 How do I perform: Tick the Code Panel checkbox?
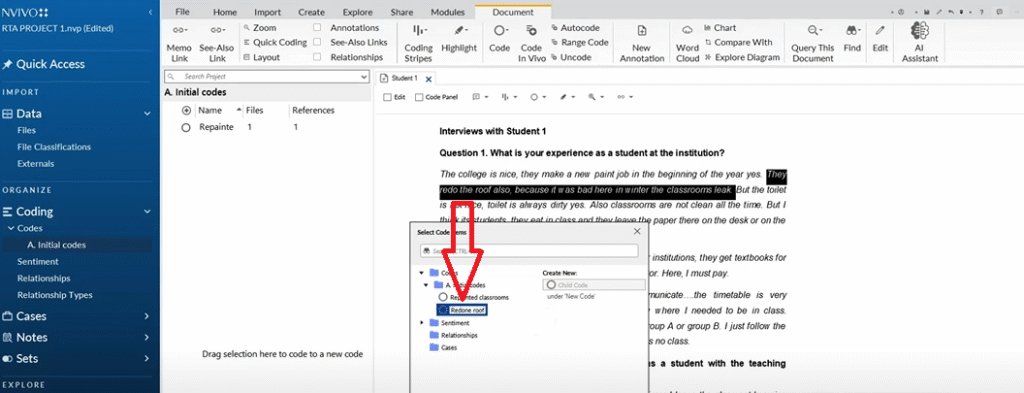[419, 97]
